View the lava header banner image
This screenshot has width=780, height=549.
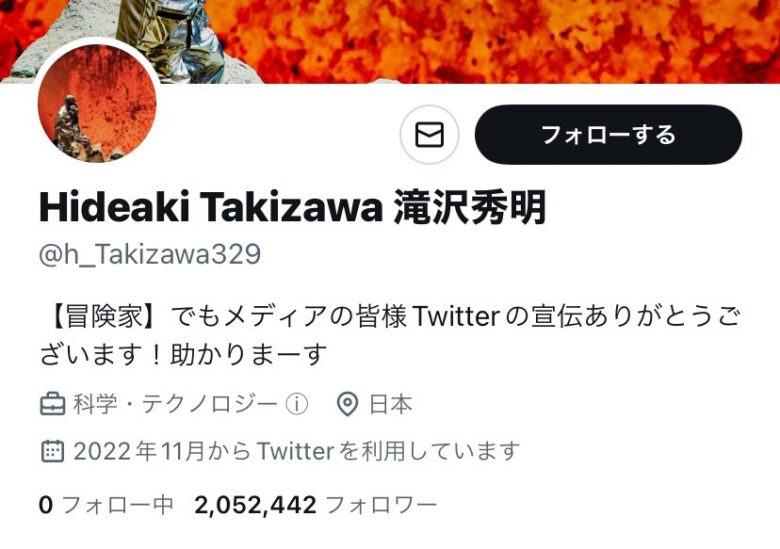coord(390,41)
